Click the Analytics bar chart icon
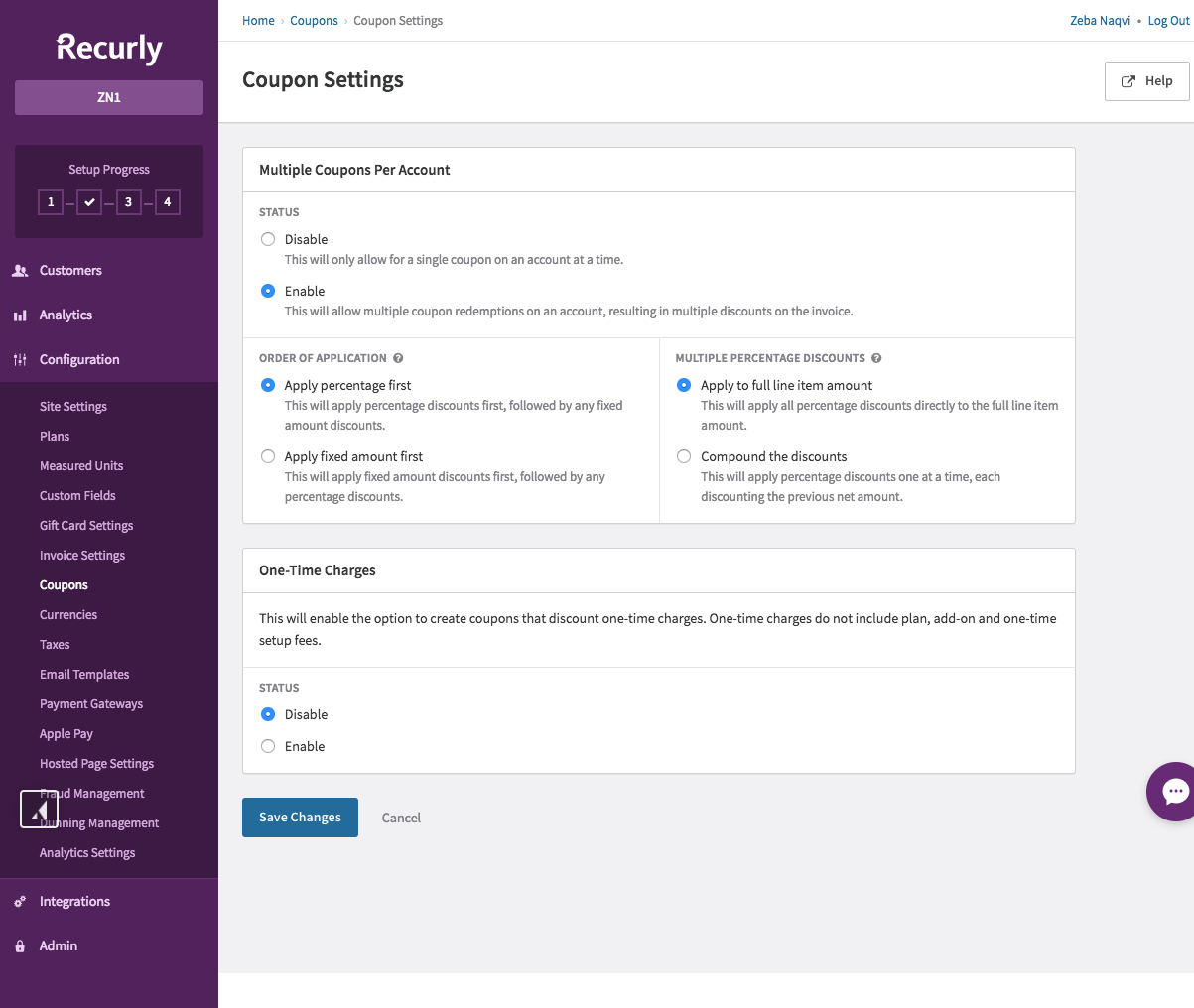 tap(20, 315)
